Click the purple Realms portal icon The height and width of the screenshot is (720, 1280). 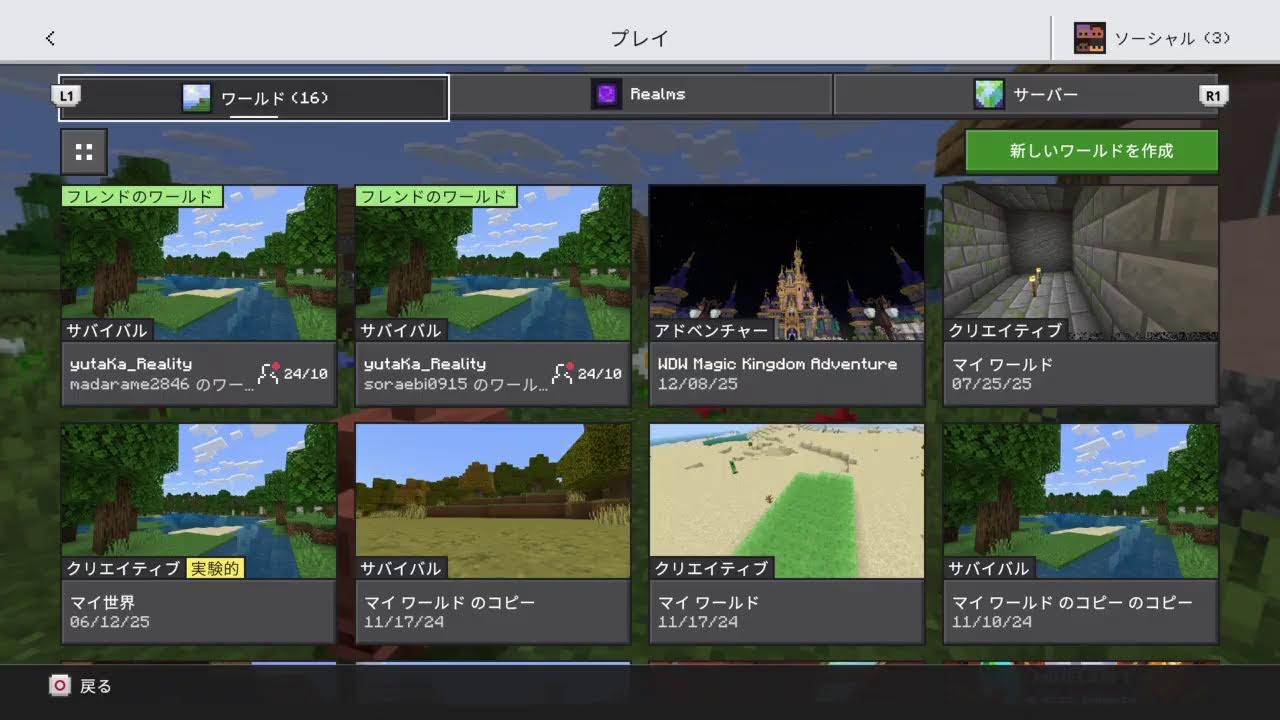coord(606,95)
